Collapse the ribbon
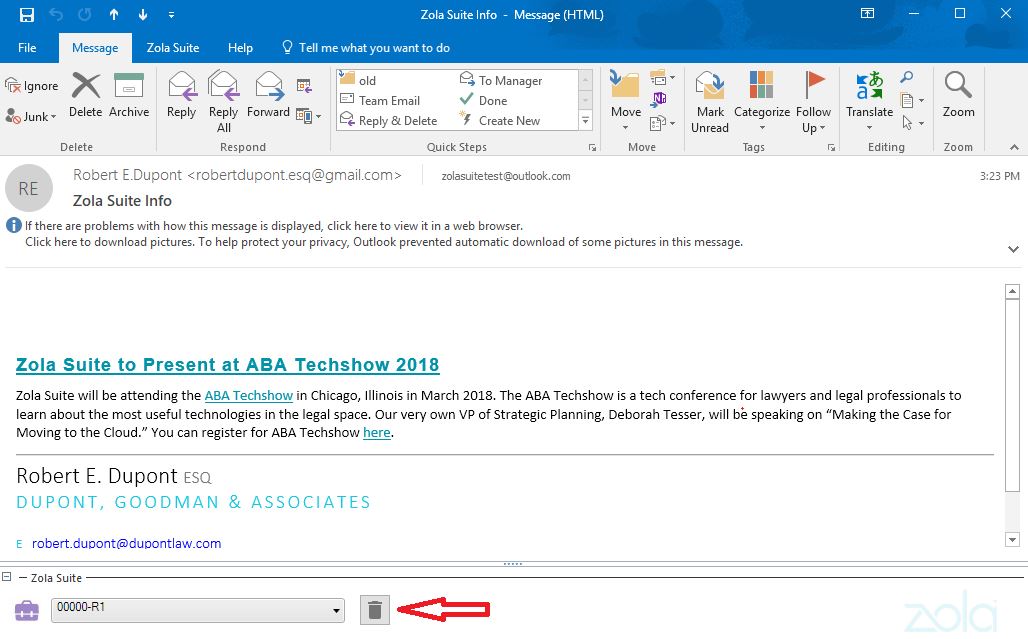 [x=1014, y=147]
